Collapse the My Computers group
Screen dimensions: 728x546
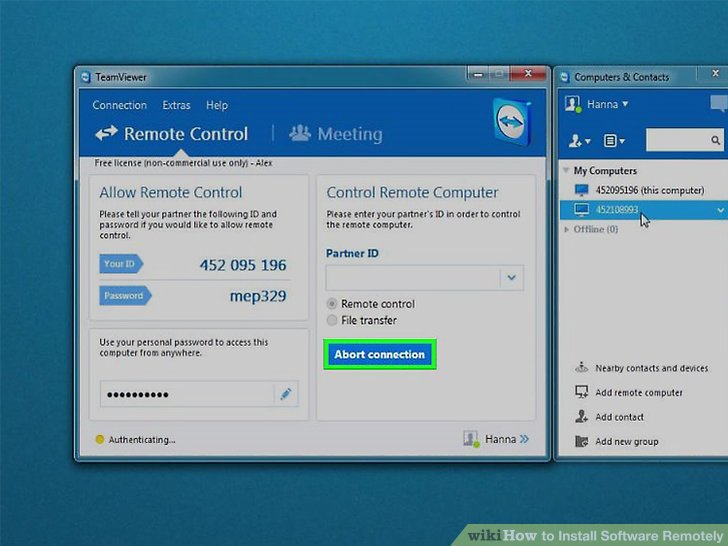pyautogui.click(x=566, y=170)
